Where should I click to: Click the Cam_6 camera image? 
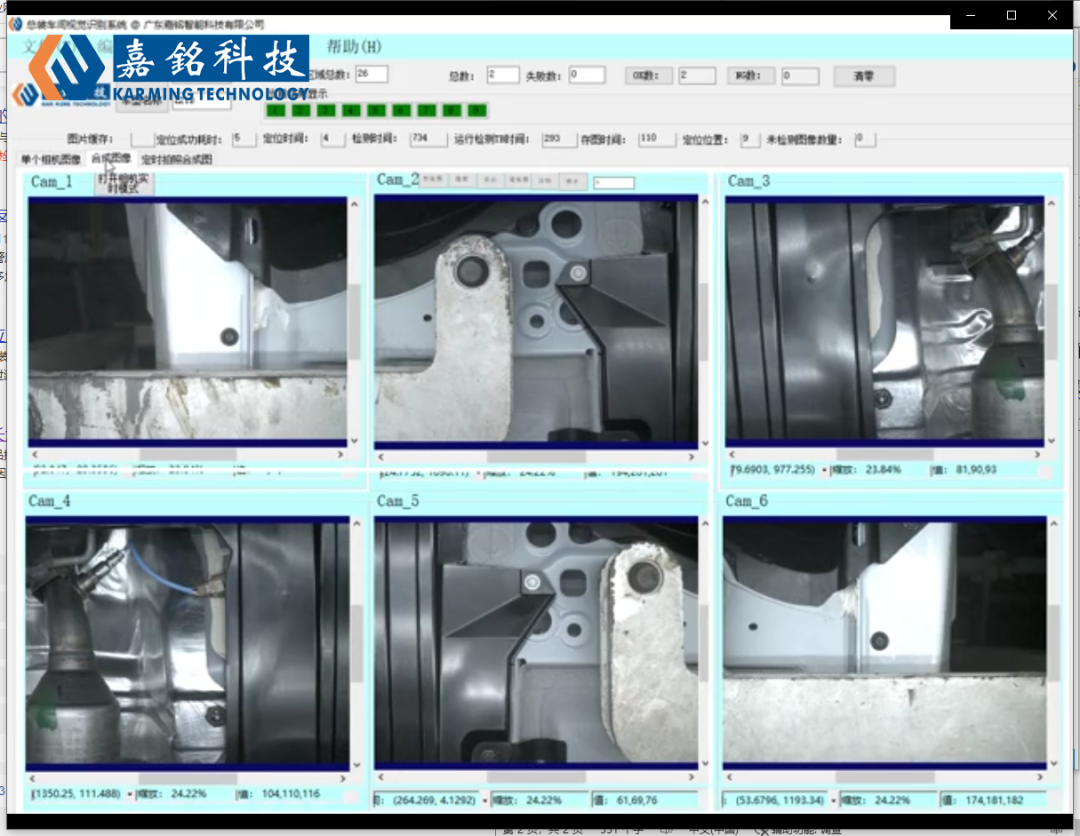(884, 642)
